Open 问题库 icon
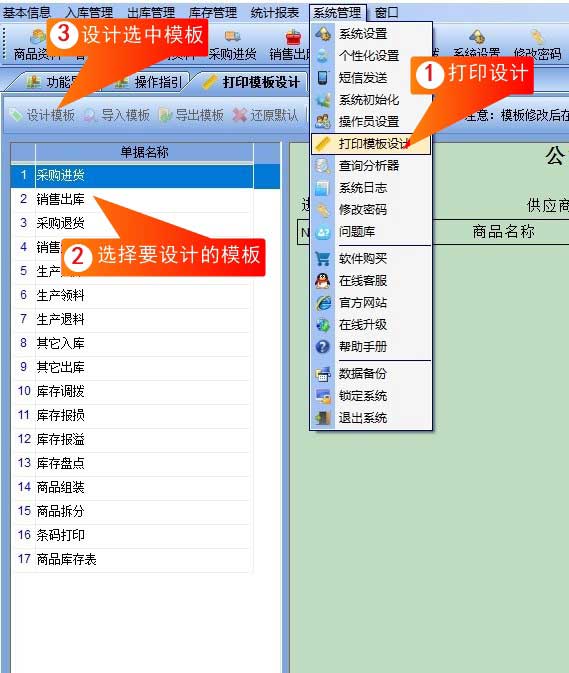This screenshot has height=673, width=569. click(x=322, y=232)
